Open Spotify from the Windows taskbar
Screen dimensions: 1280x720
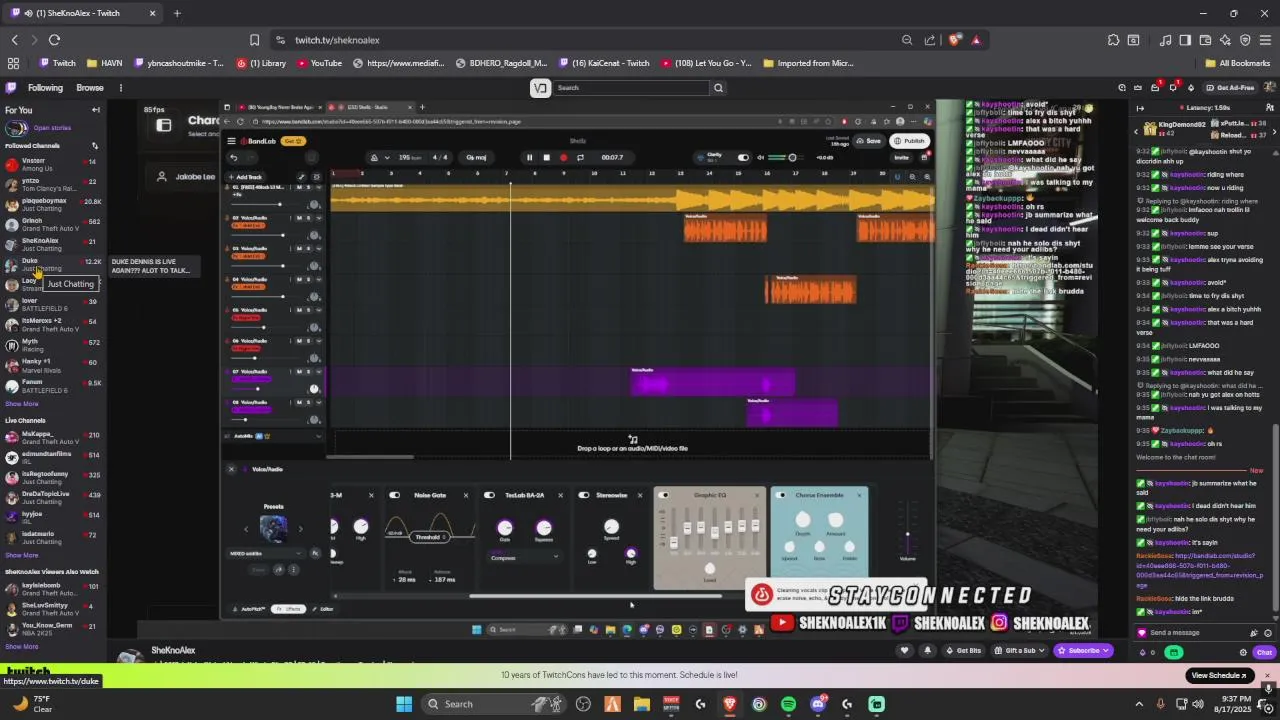point(788,704)
